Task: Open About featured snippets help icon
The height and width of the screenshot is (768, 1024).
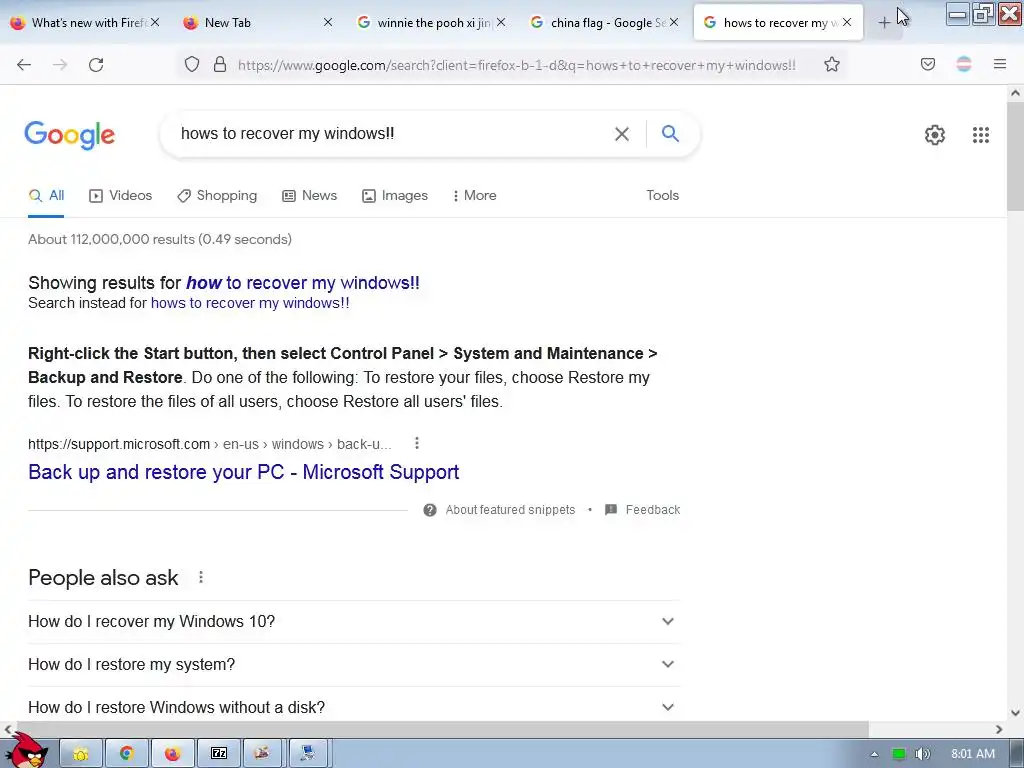Action: pos(430,510)
